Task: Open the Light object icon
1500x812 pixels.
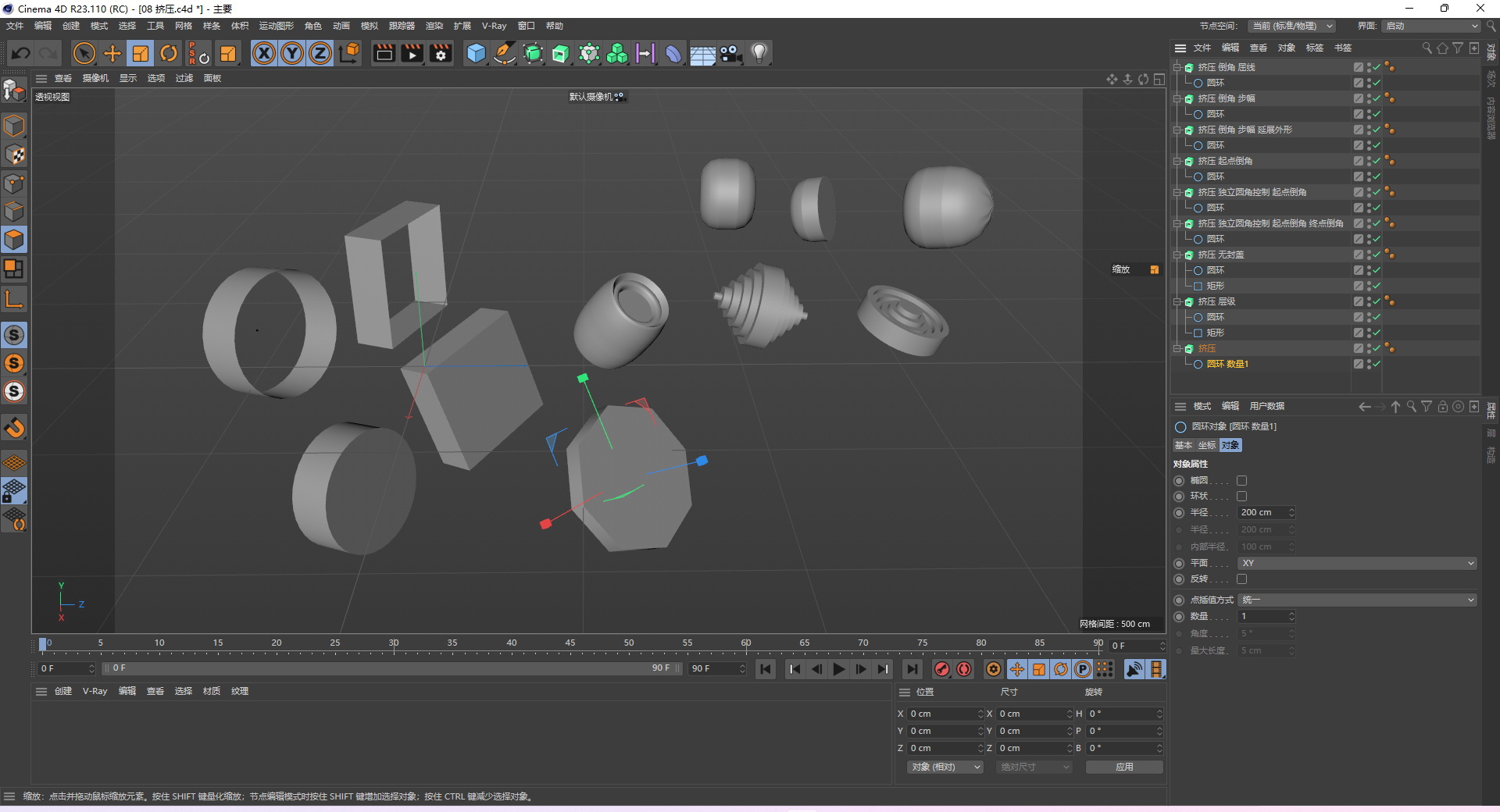Action: [x=759, y=53]
